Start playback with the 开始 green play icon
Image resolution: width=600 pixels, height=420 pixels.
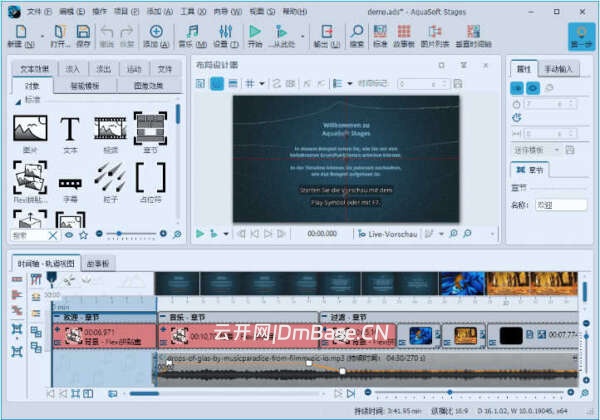click(255, 36)
